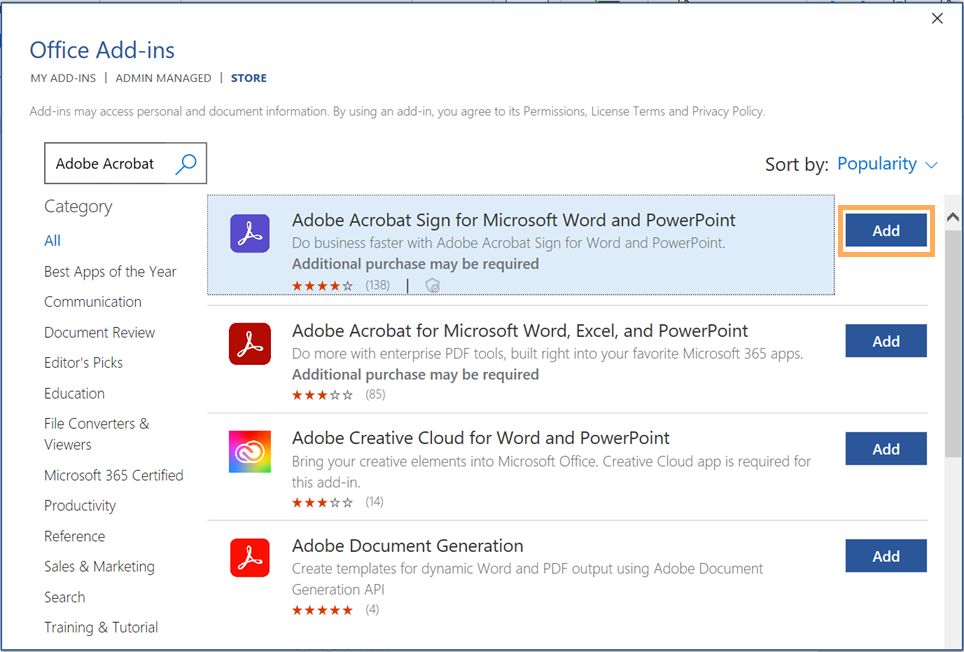Open Training & Tutorial category
Image resolution: width=964 pixels, height=652 pixels.
(101, 627)
